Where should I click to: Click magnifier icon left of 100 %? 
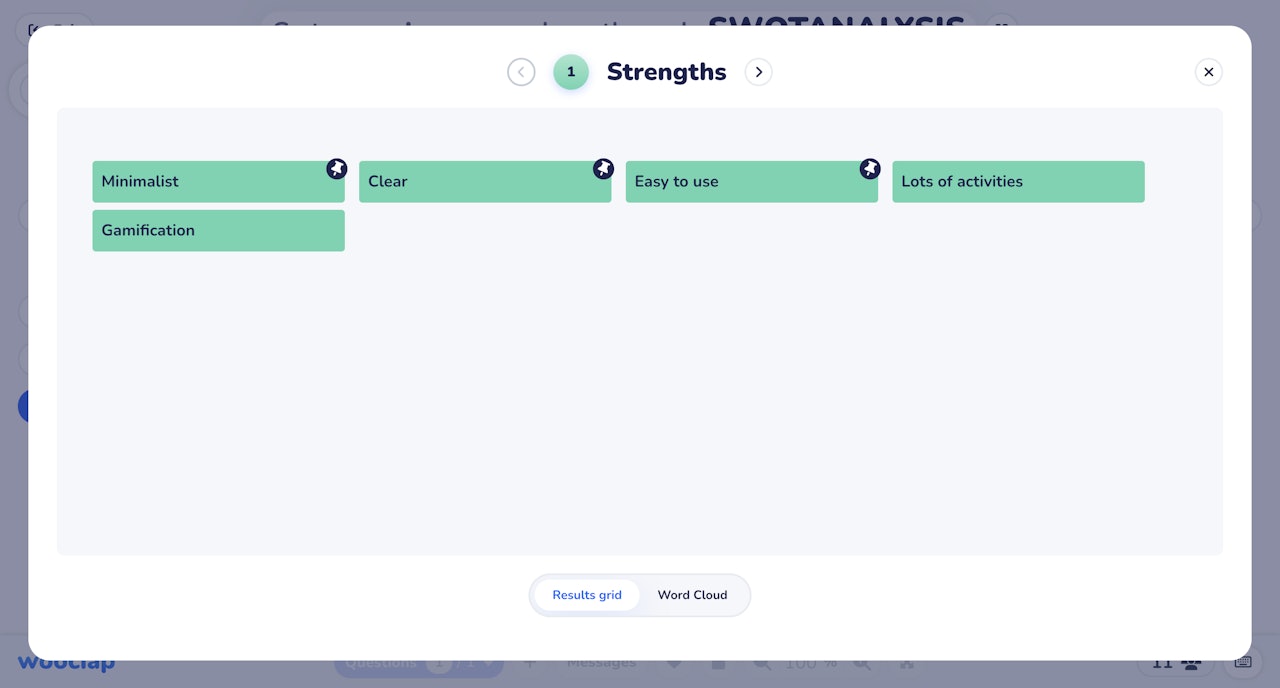pos(762,663)
